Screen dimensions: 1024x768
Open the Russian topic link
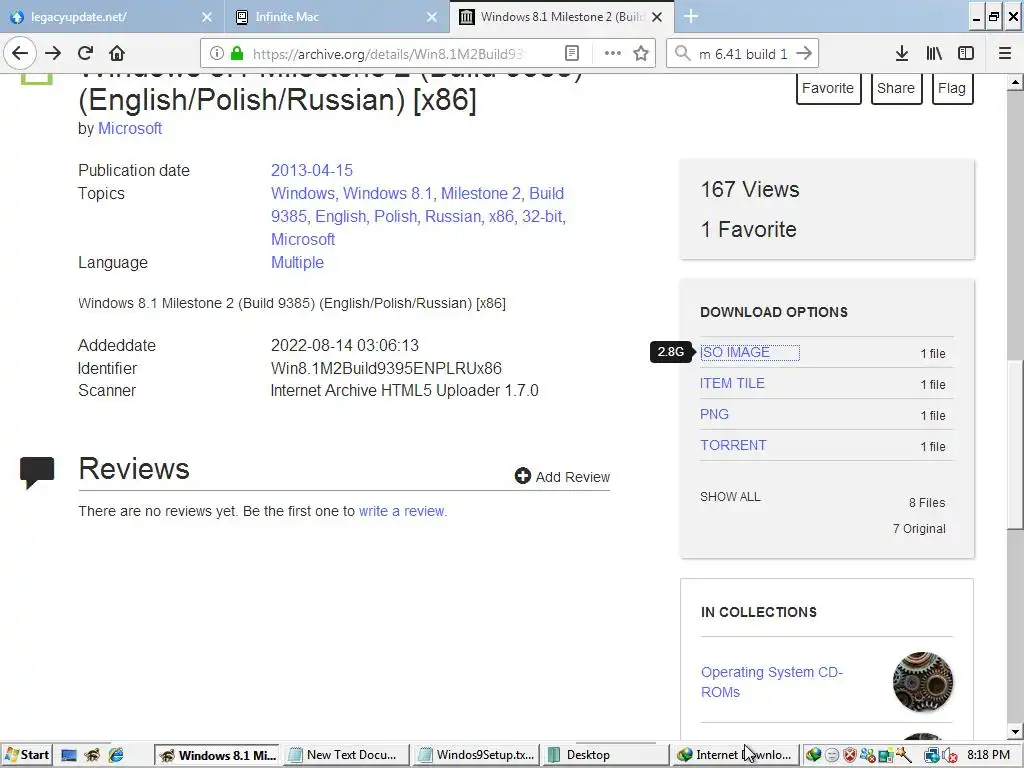click(x=453, y=216)
